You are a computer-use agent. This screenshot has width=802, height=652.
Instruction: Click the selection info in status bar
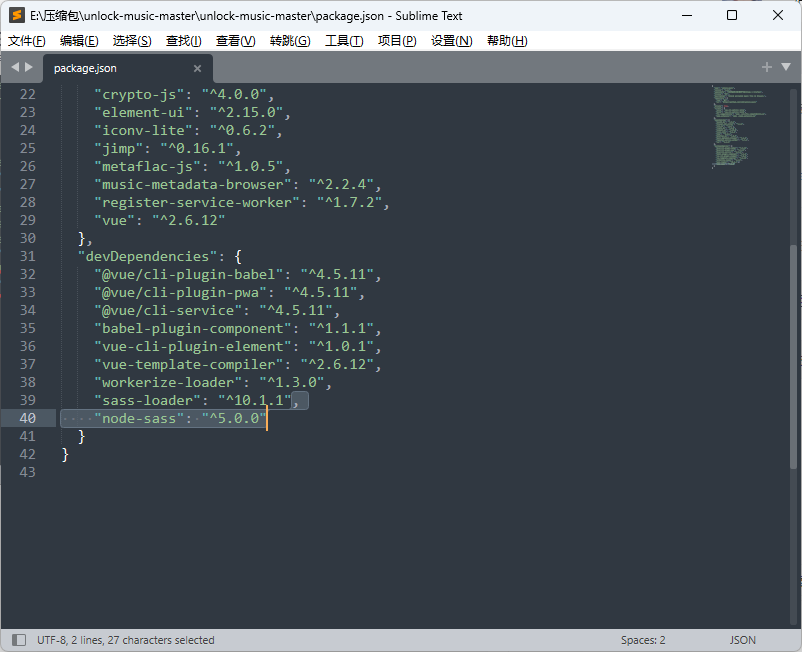click(x=125, y=640)
